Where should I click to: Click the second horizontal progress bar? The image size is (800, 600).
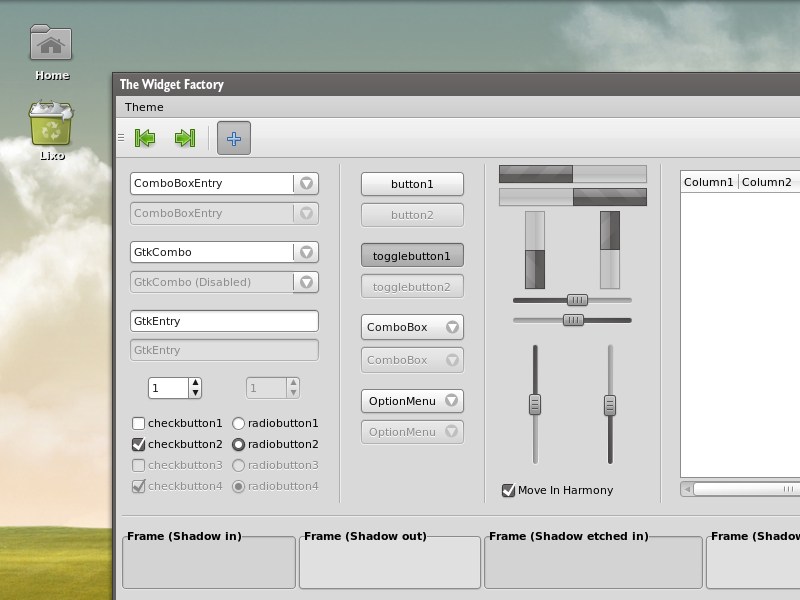tap(573, 197)
